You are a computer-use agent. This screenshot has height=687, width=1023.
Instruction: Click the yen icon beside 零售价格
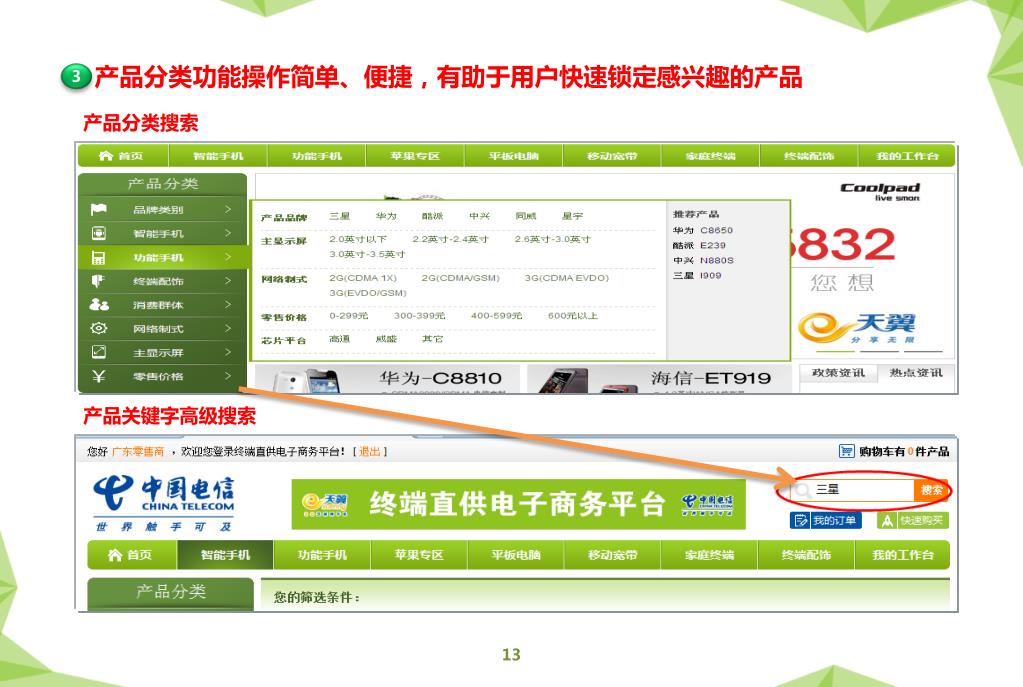pyautogui.click(x=99, y=376)
